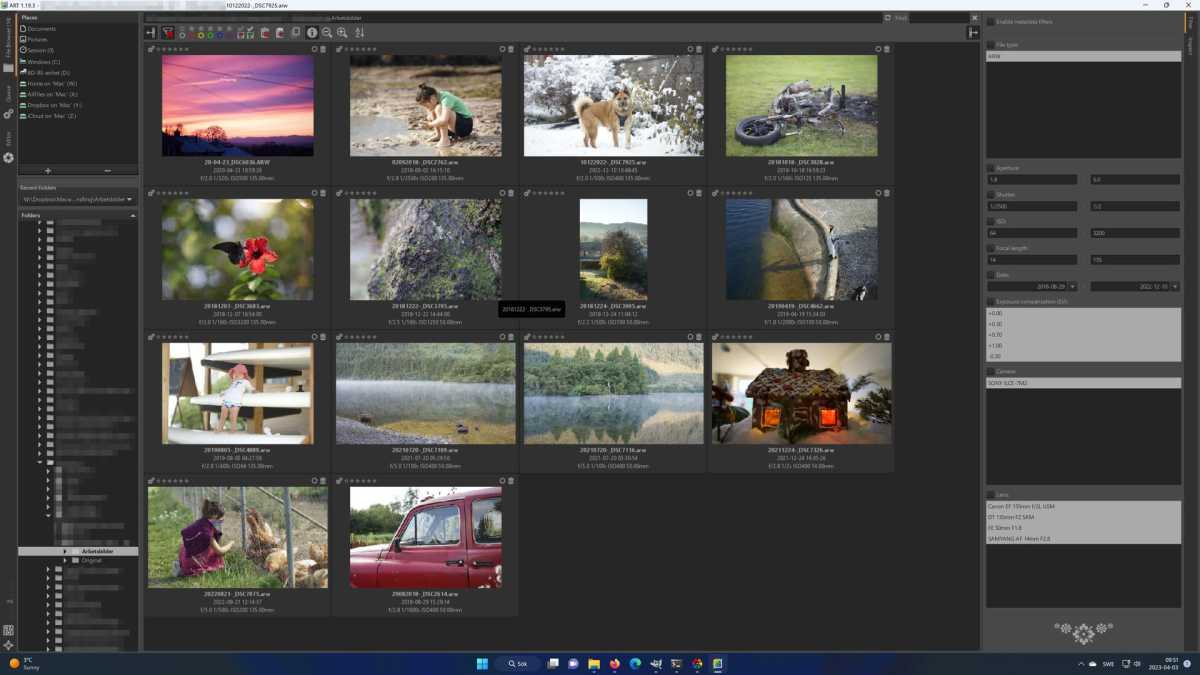Click trash icon on 02092018 _DSC2762.arw
The image size is (1200, 675).
pos(510,49)
